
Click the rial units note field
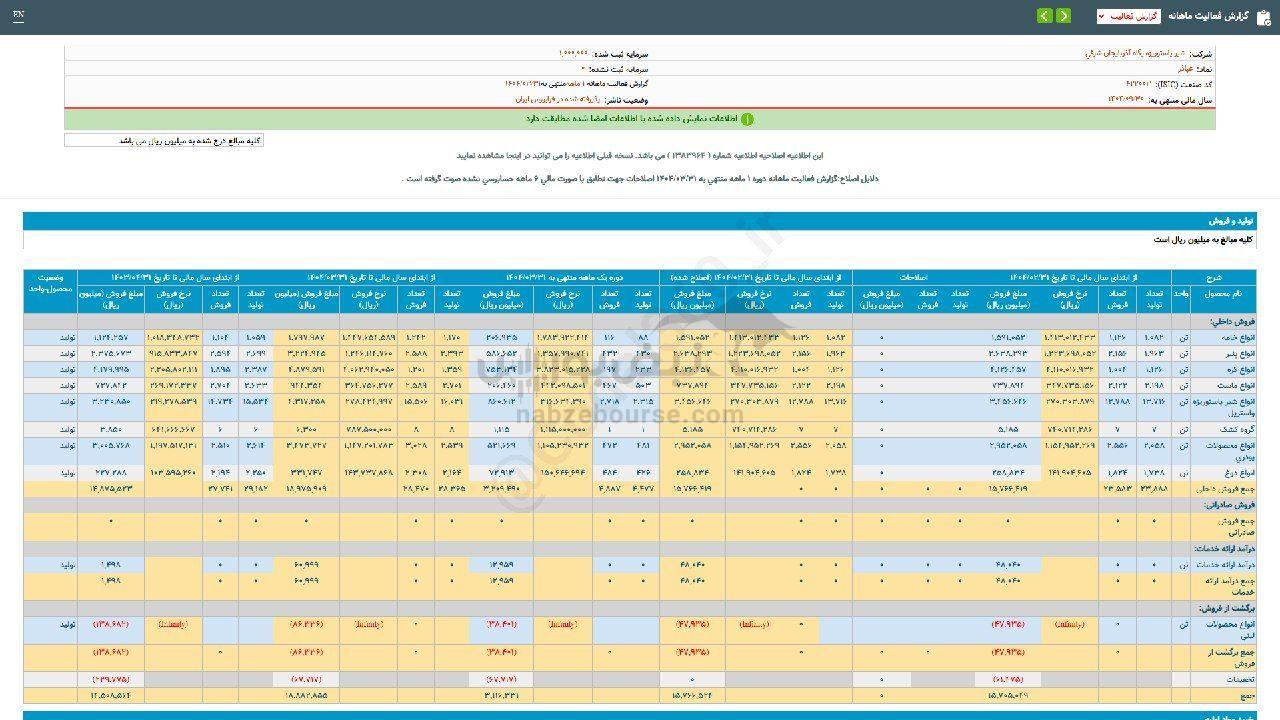pyautogui.click(x=164, y=141)
